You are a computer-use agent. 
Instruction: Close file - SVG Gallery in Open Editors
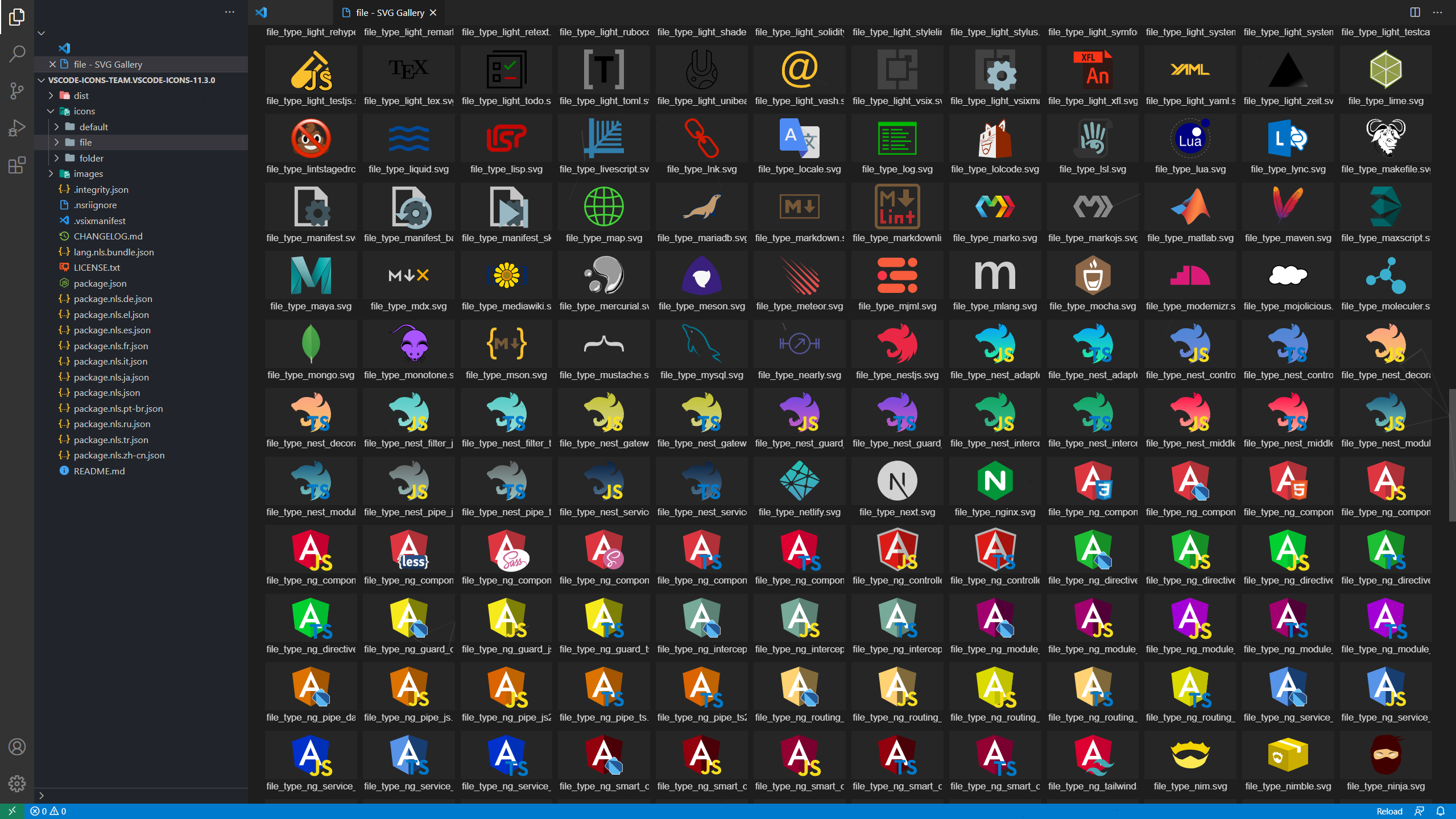52,64
